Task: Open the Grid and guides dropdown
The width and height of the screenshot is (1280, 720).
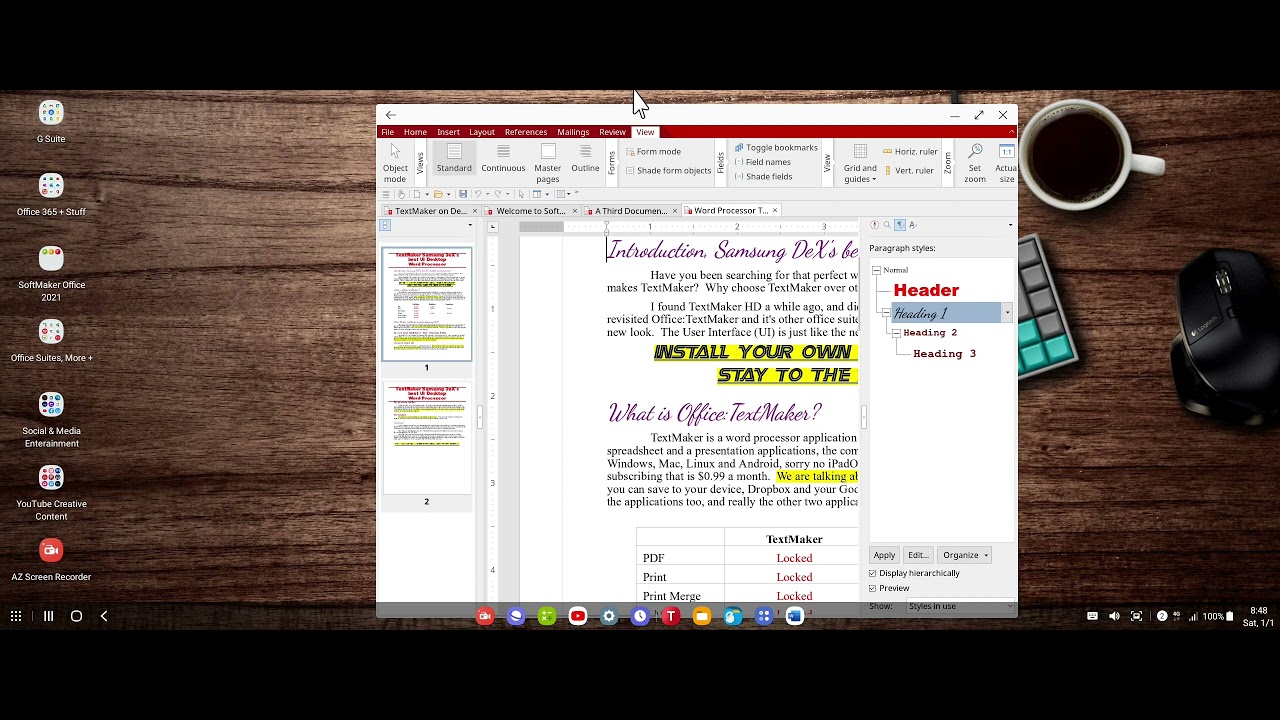Action: [860, 163]
